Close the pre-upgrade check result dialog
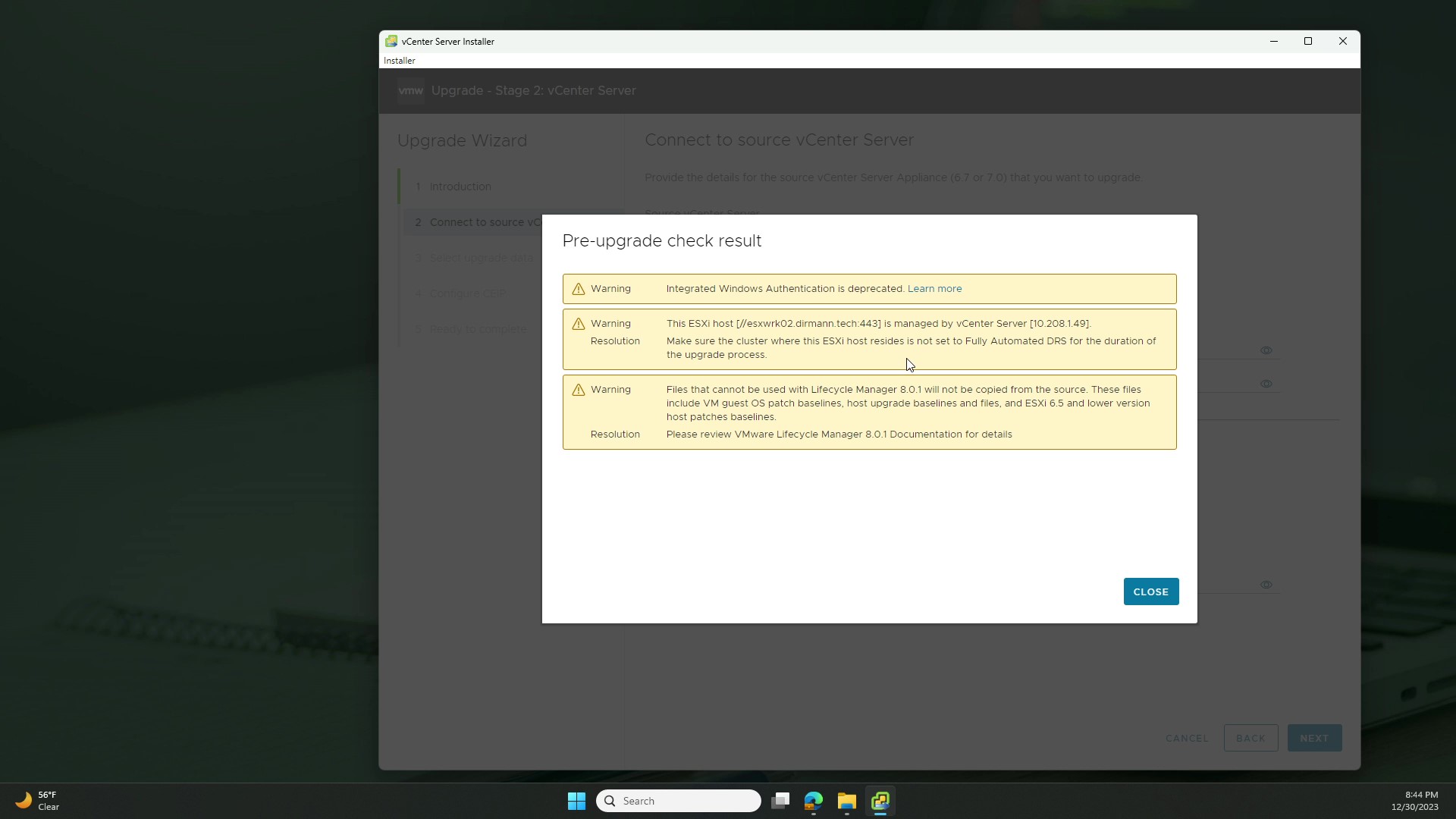The width and height of the screenshot is (1456, 819). point(1150,591)
